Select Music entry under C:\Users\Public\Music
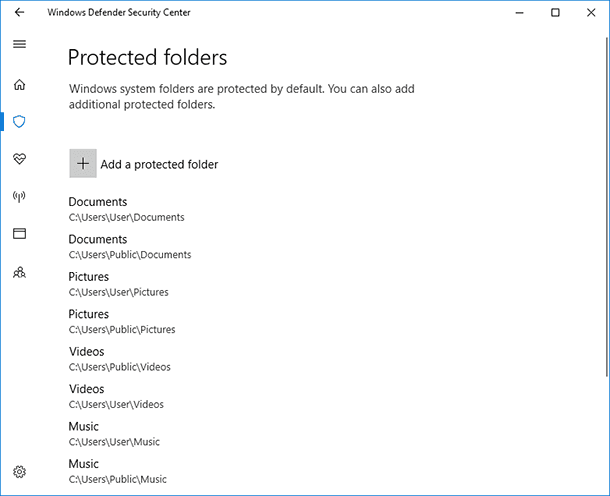 (117, 471)
